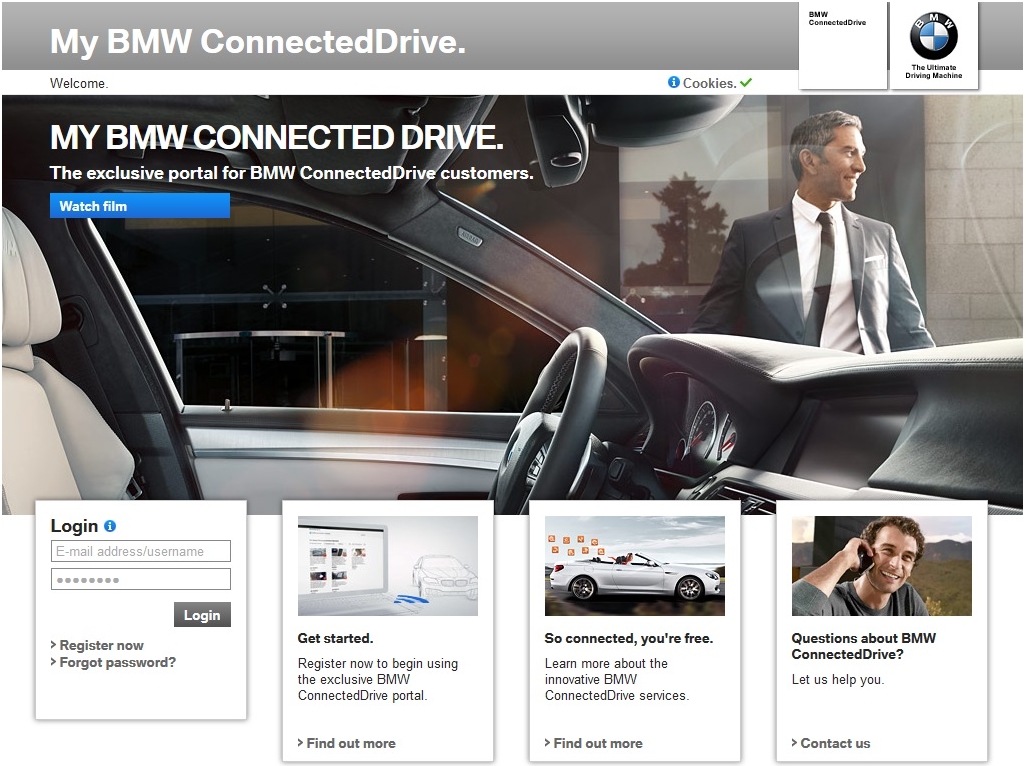
Task: Click the info icon beside Login heading
Action: (110, 526)
